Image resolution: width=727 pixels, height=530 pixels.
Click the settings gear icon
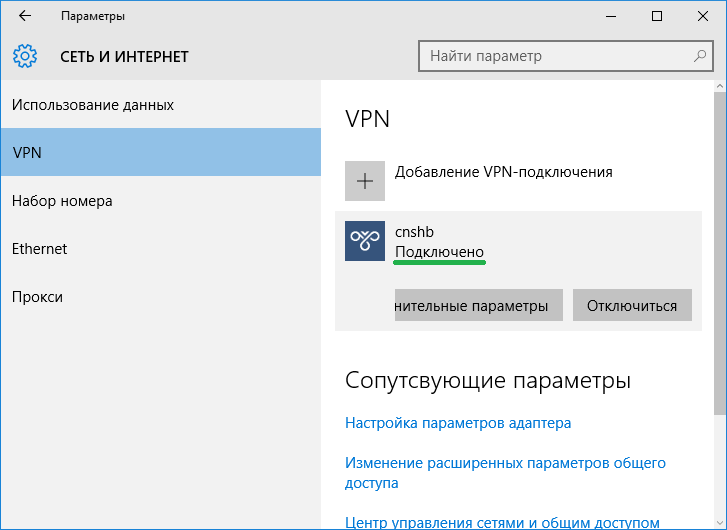(x=25, y=56)
